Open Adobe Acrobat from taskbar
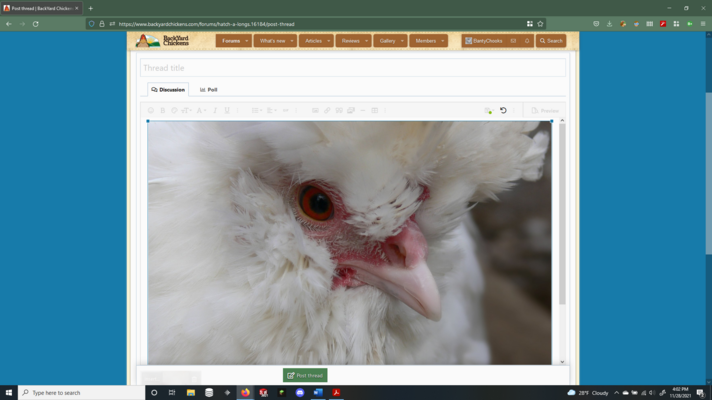The width and height of the screenshot is (712, 400). pyautogui.click(x=336, y=393)
